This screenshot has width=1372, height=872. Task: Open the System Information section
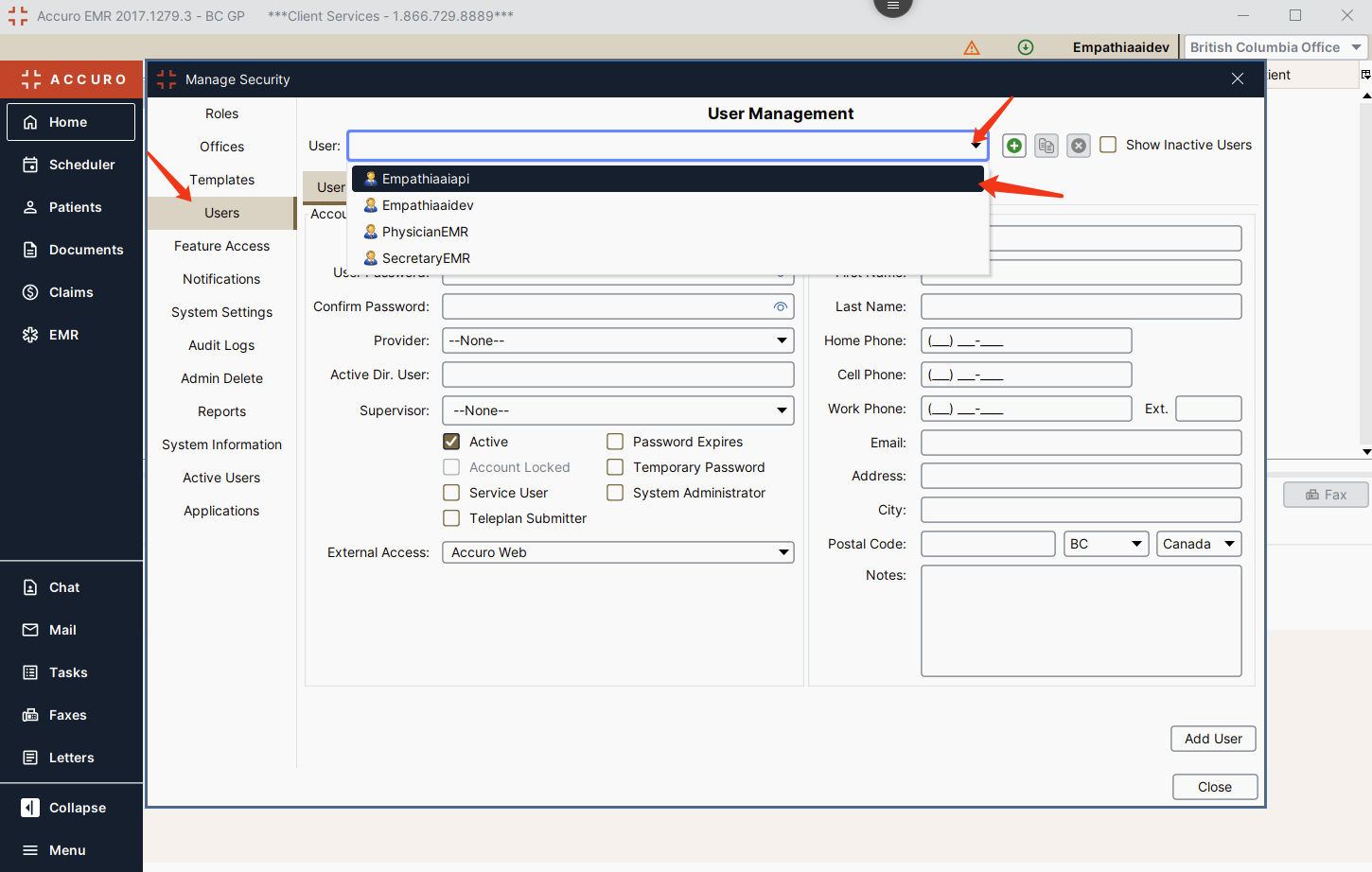(221, 445)
